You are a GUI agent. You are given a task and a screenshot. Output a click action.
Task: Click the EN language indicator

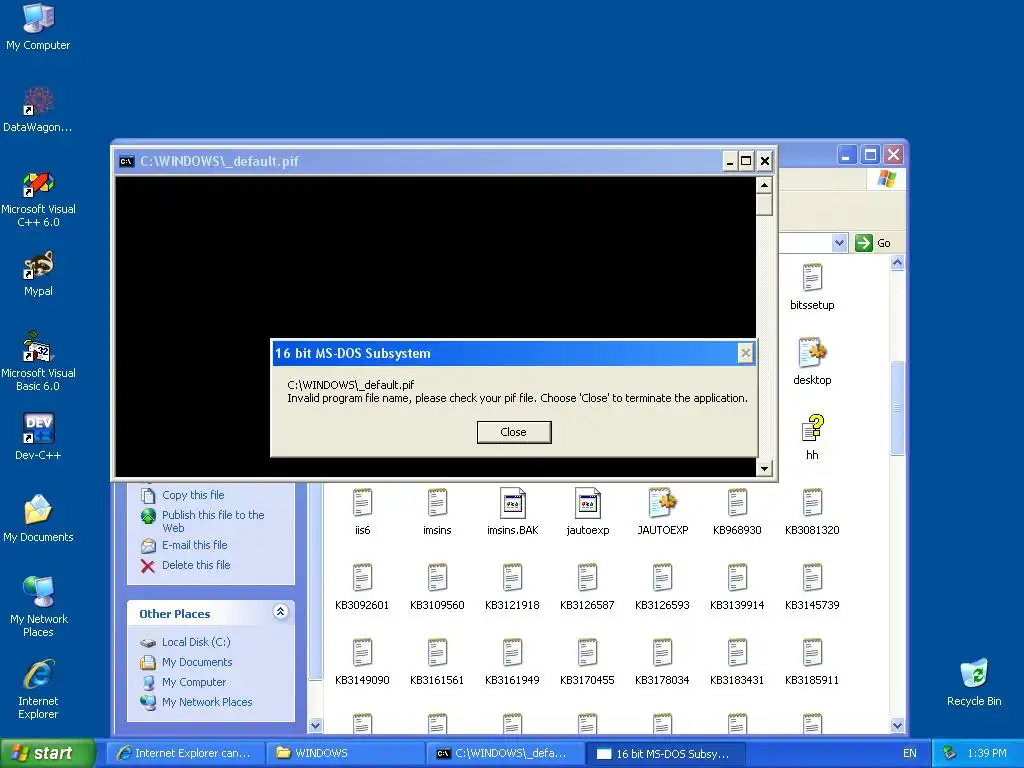[910, 753]
